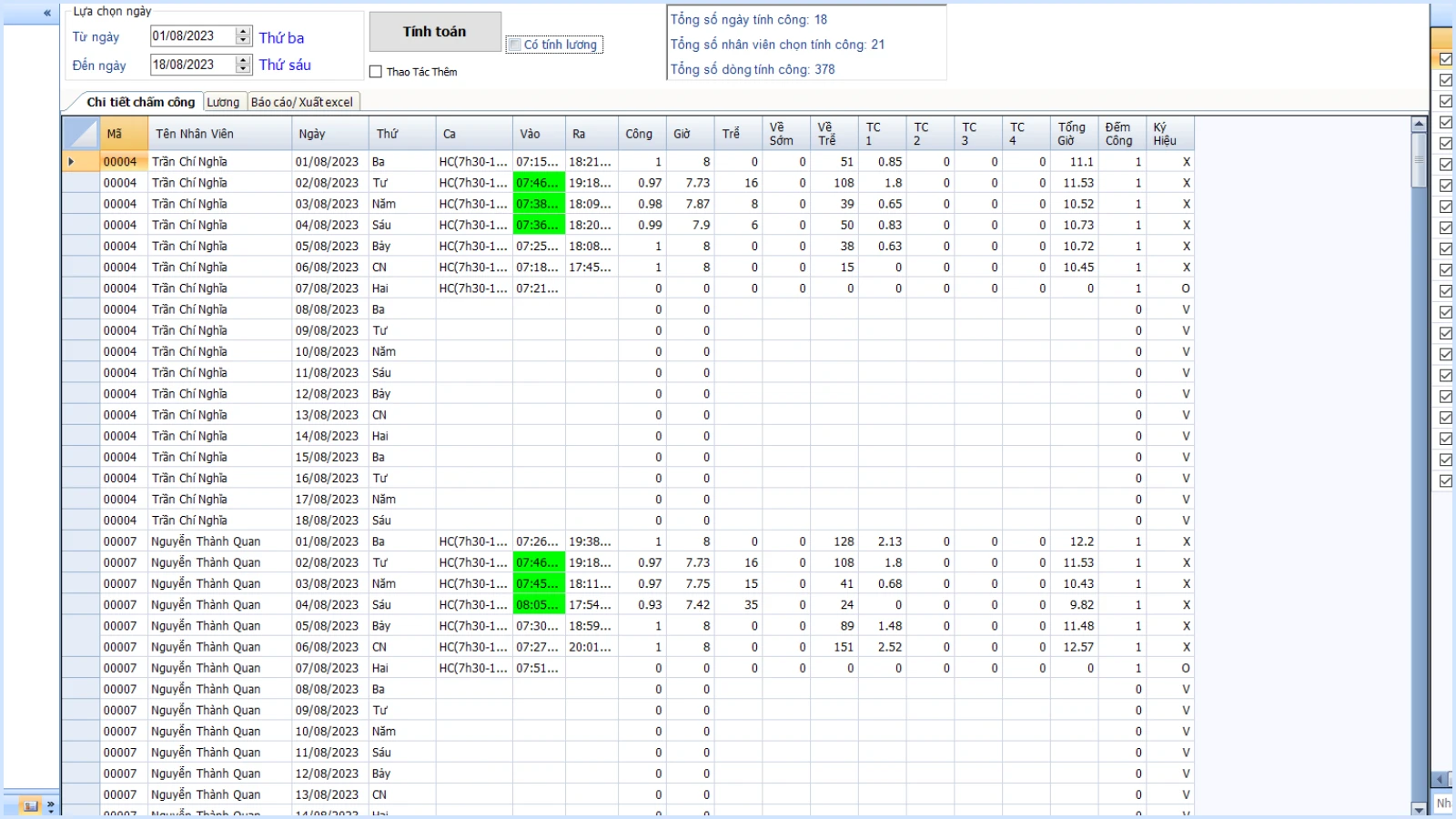
Task: Click the Tổng Giờ column header
Action: click(x=1074, y=134)
